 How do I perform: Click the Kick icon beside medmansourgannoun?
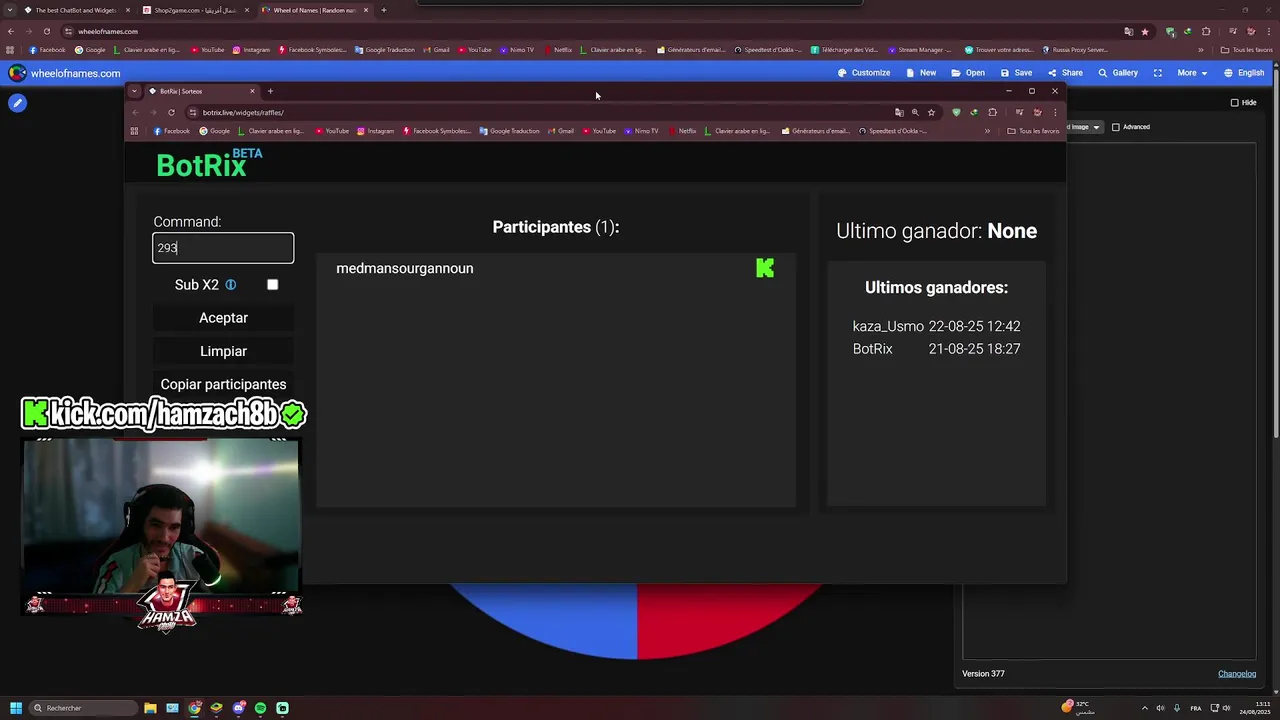coord(765,268)
